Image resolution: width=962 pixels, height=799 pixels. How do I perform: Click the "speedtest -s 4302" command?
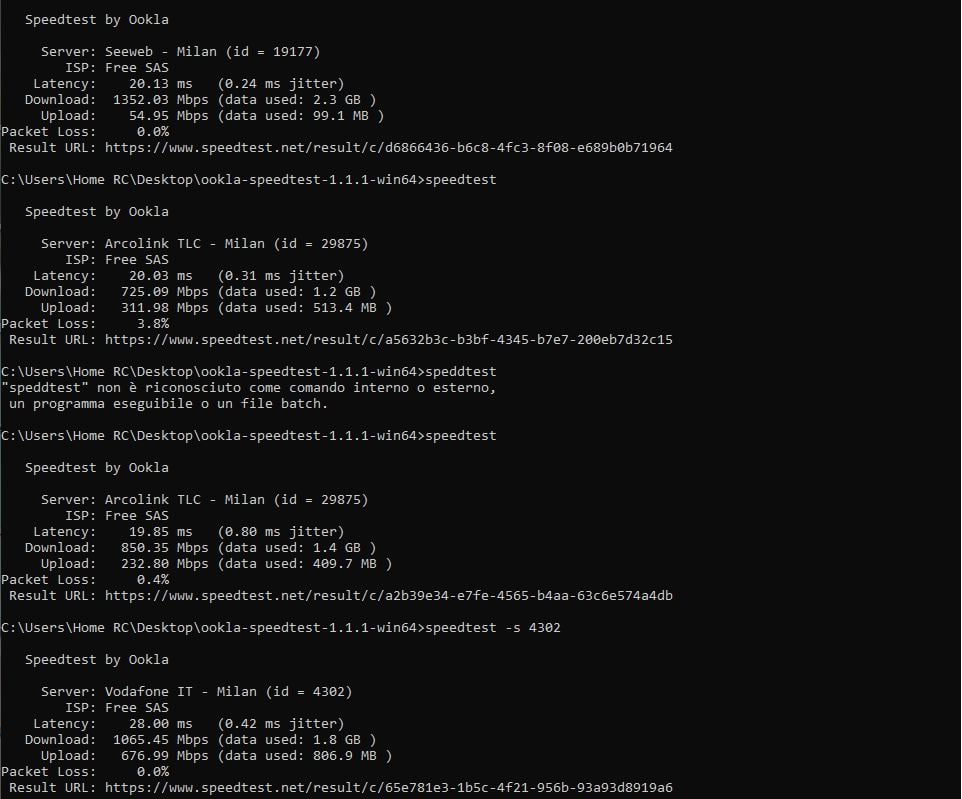(x=500, y=628)
